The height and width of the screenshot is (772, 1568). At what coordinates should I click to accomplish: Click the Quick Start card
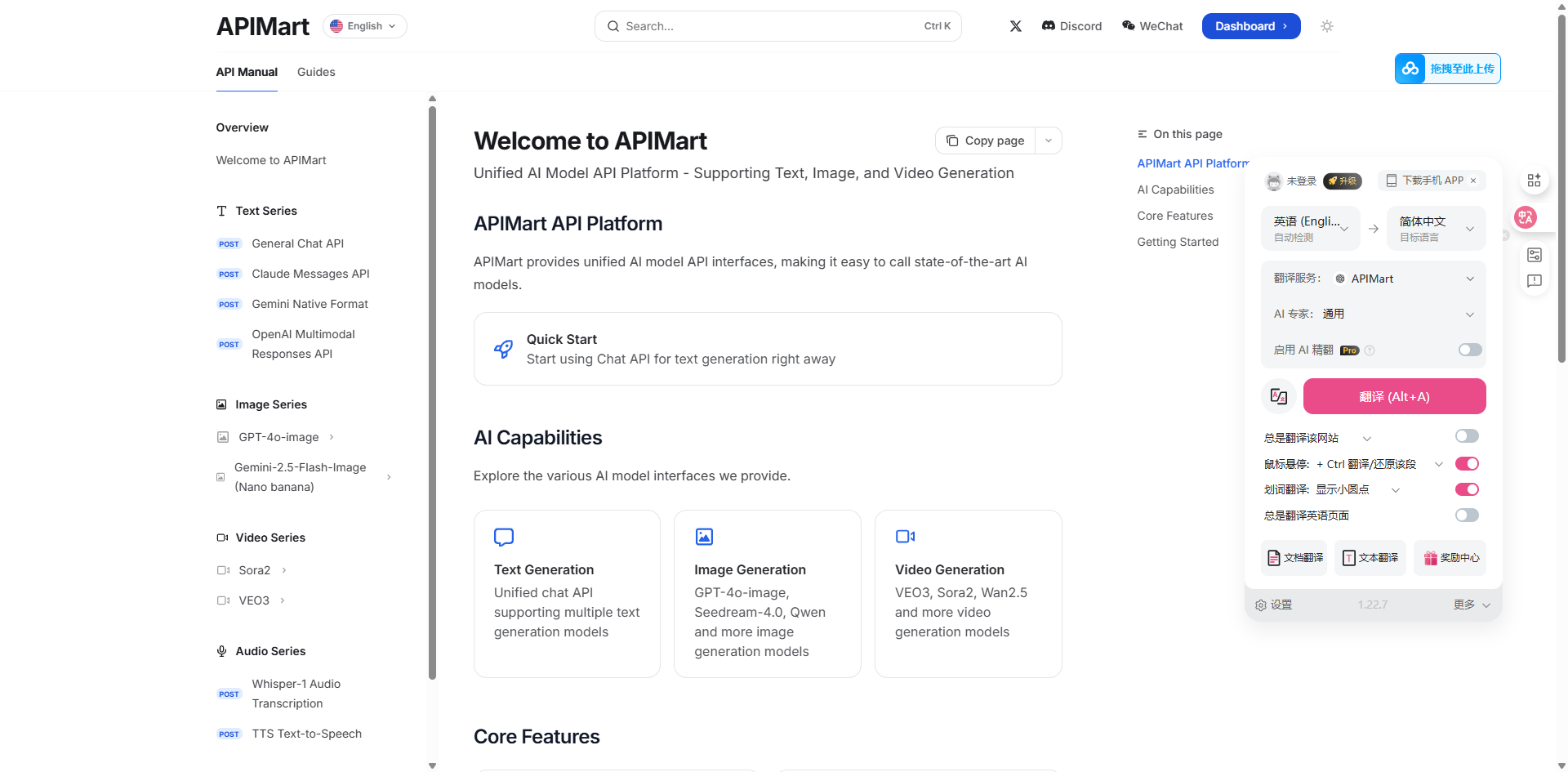(768, 349)
